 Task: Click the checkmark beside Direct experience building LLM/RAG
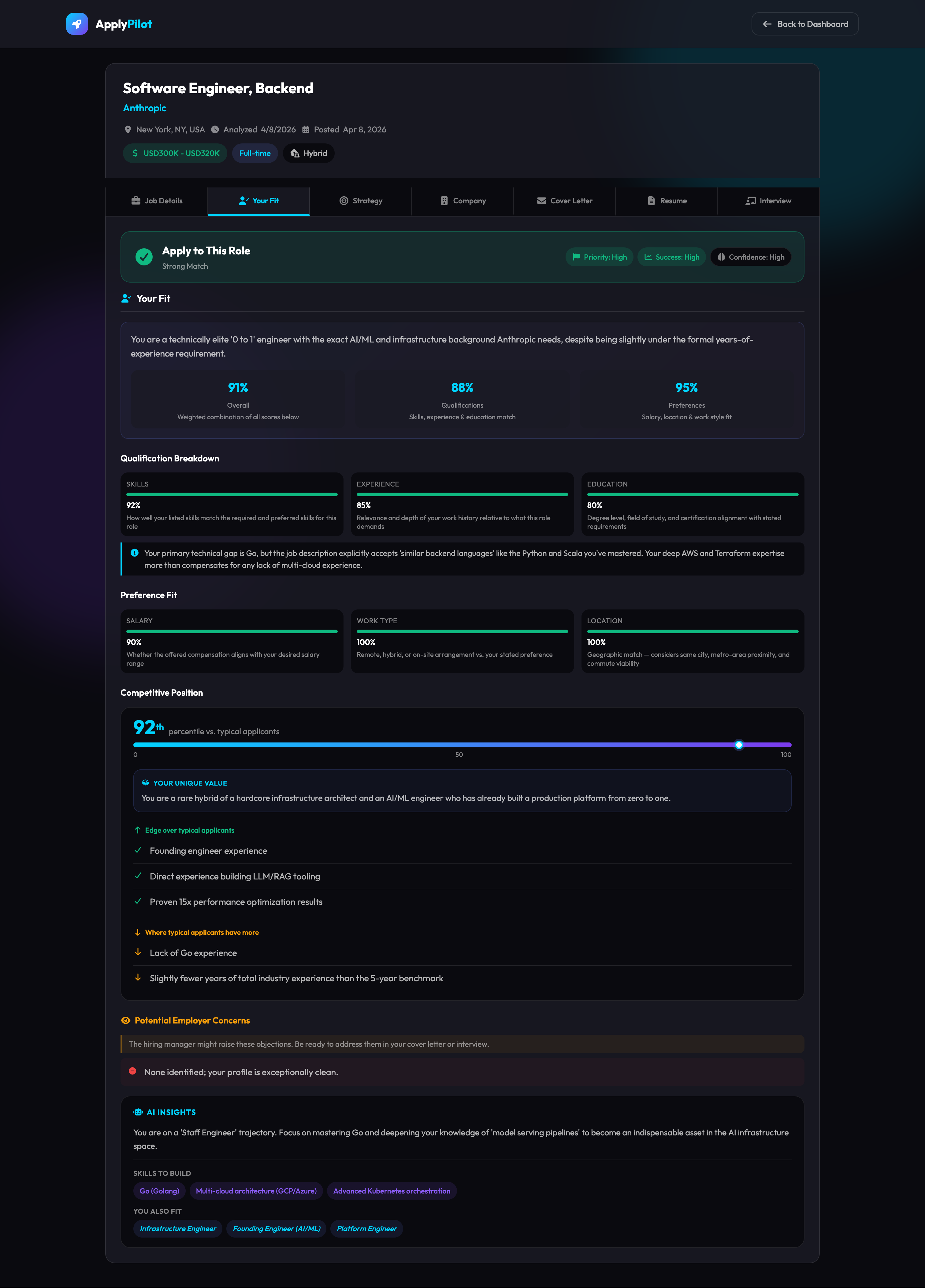[138, 876]
